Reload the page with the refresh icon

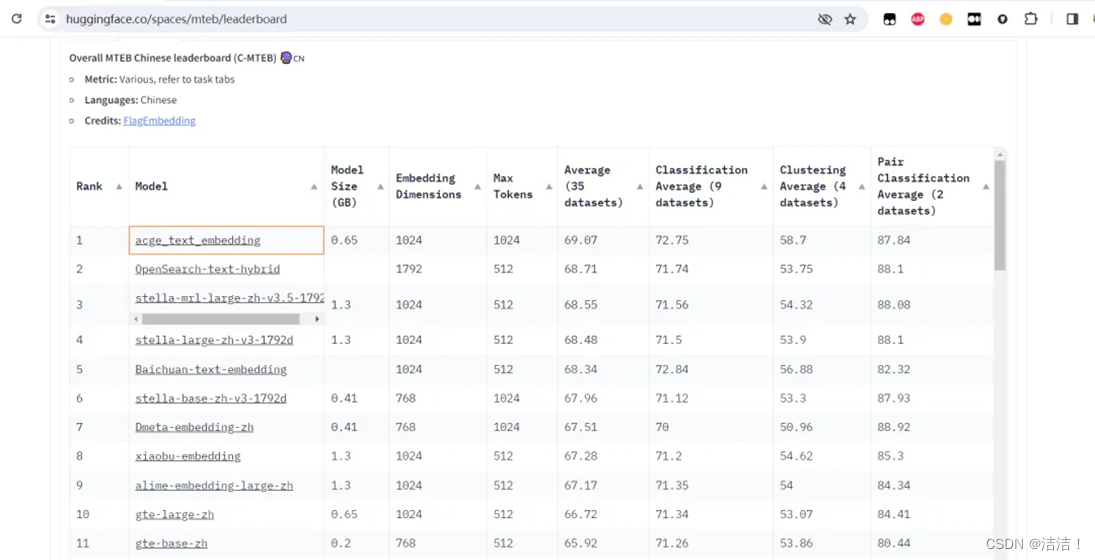[17, 19]
